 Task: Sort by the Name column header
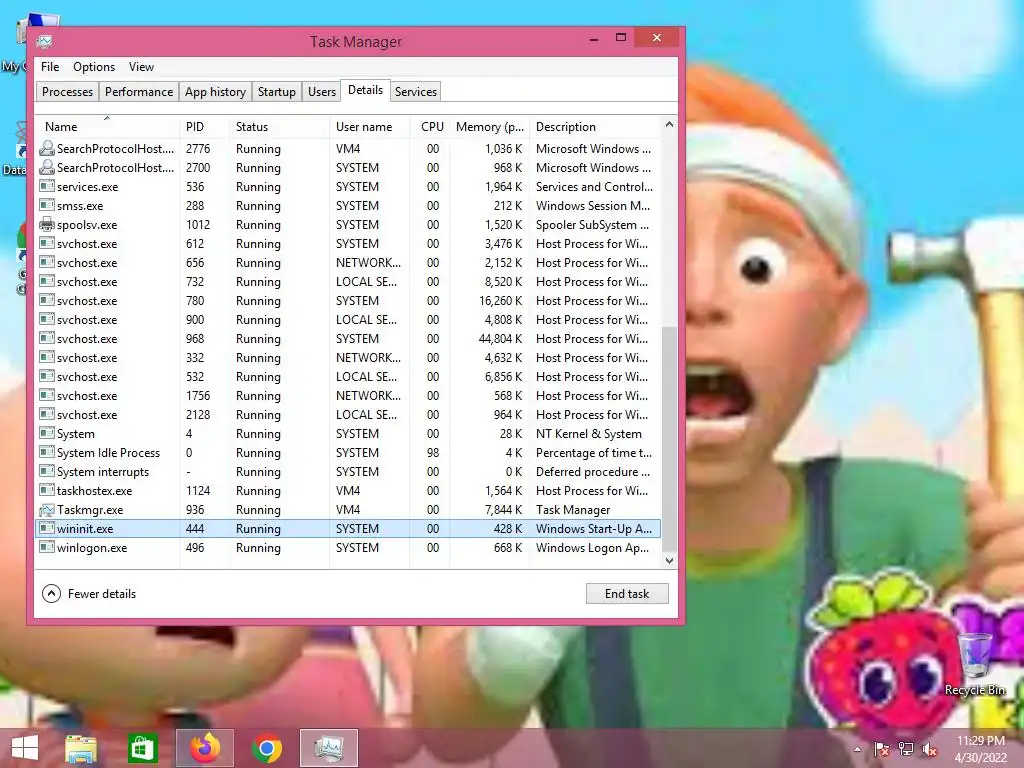107,127
